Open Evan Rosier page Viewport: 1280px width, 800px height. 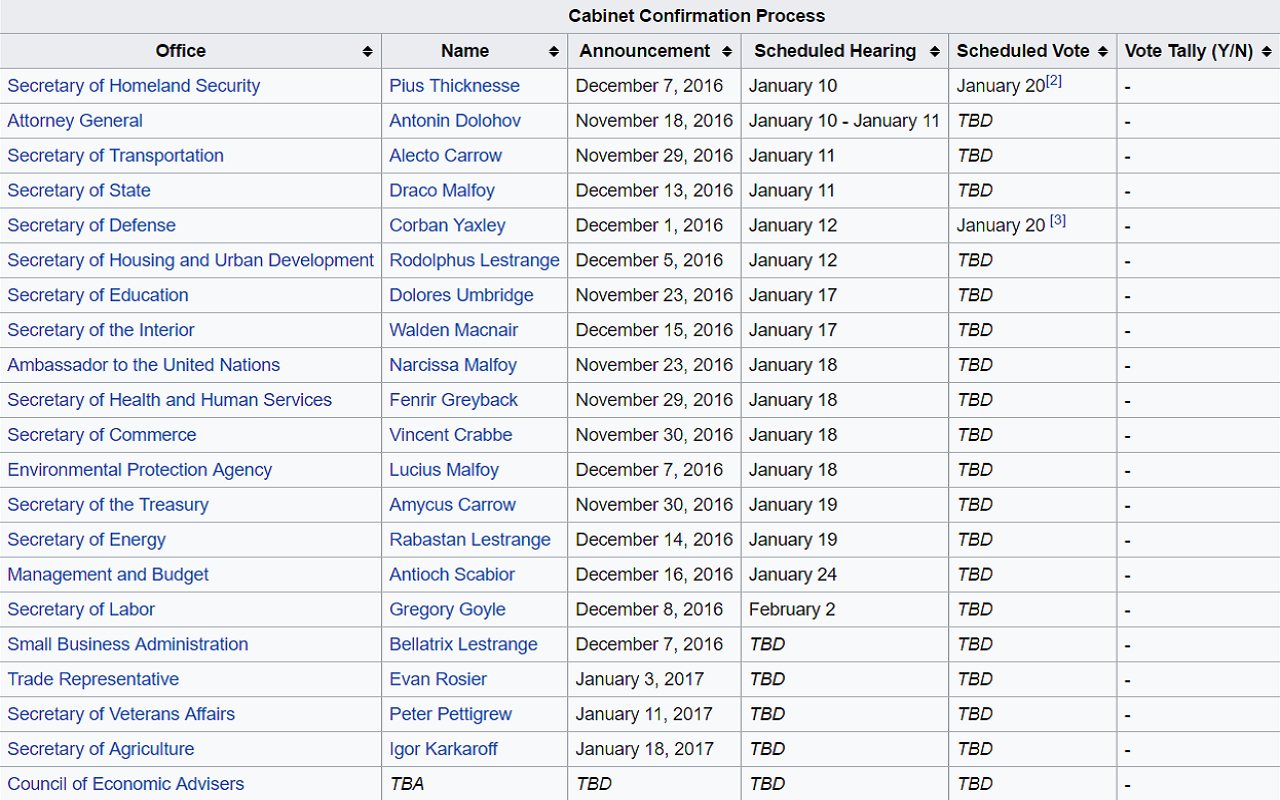(x=438, y=680)
